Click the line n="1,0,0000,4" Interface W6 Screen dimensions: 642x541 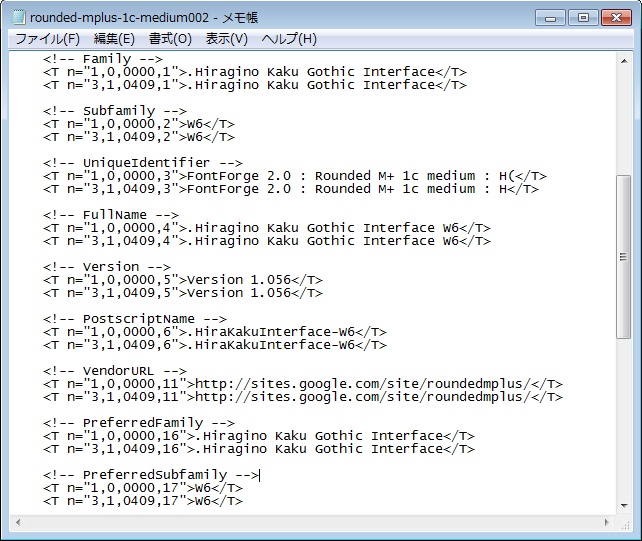(x=267, y=228)
